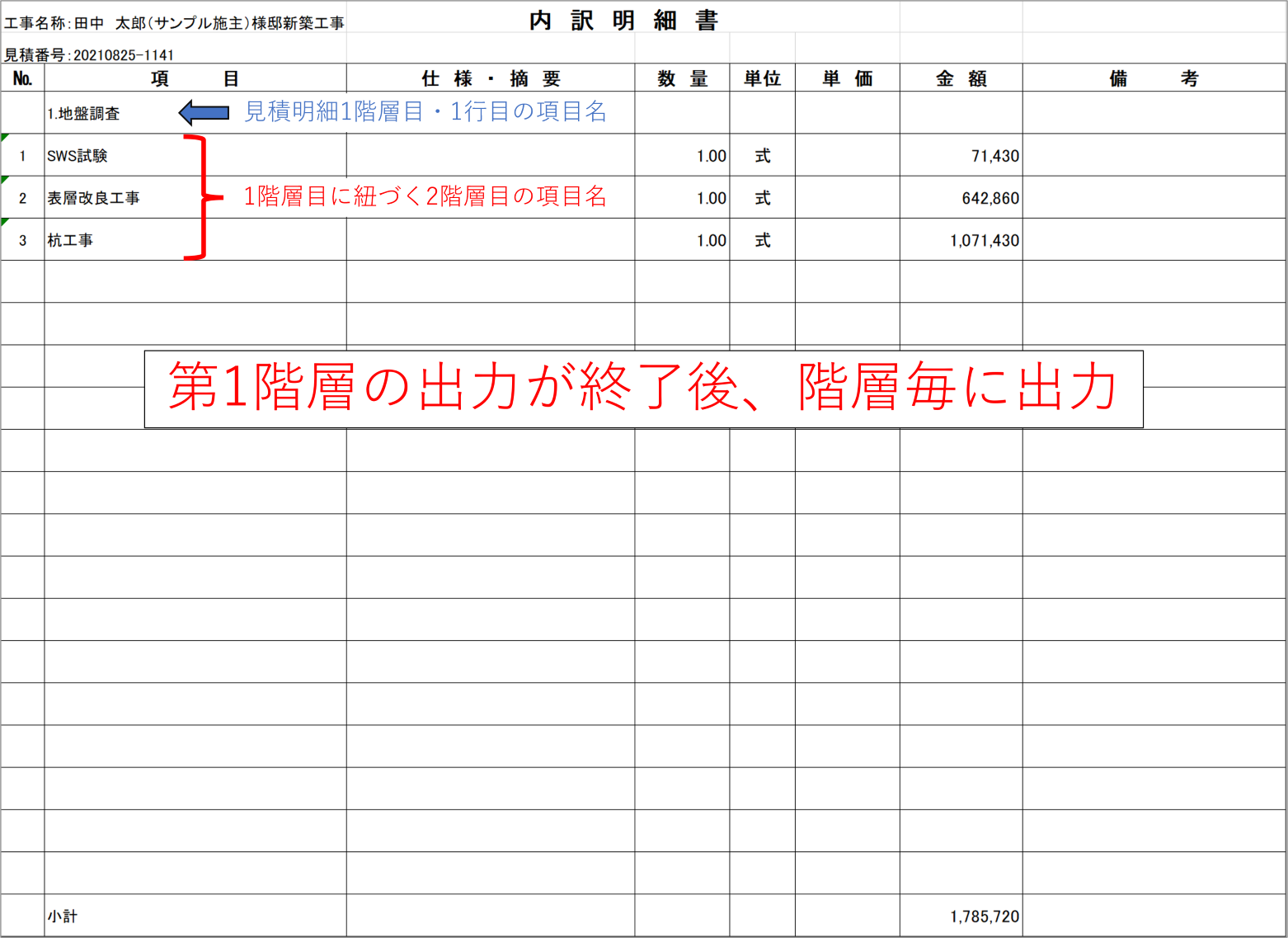The image size is (1288, 938).
Task: Click the 項目 column header
Action: (x=195, y=78)
